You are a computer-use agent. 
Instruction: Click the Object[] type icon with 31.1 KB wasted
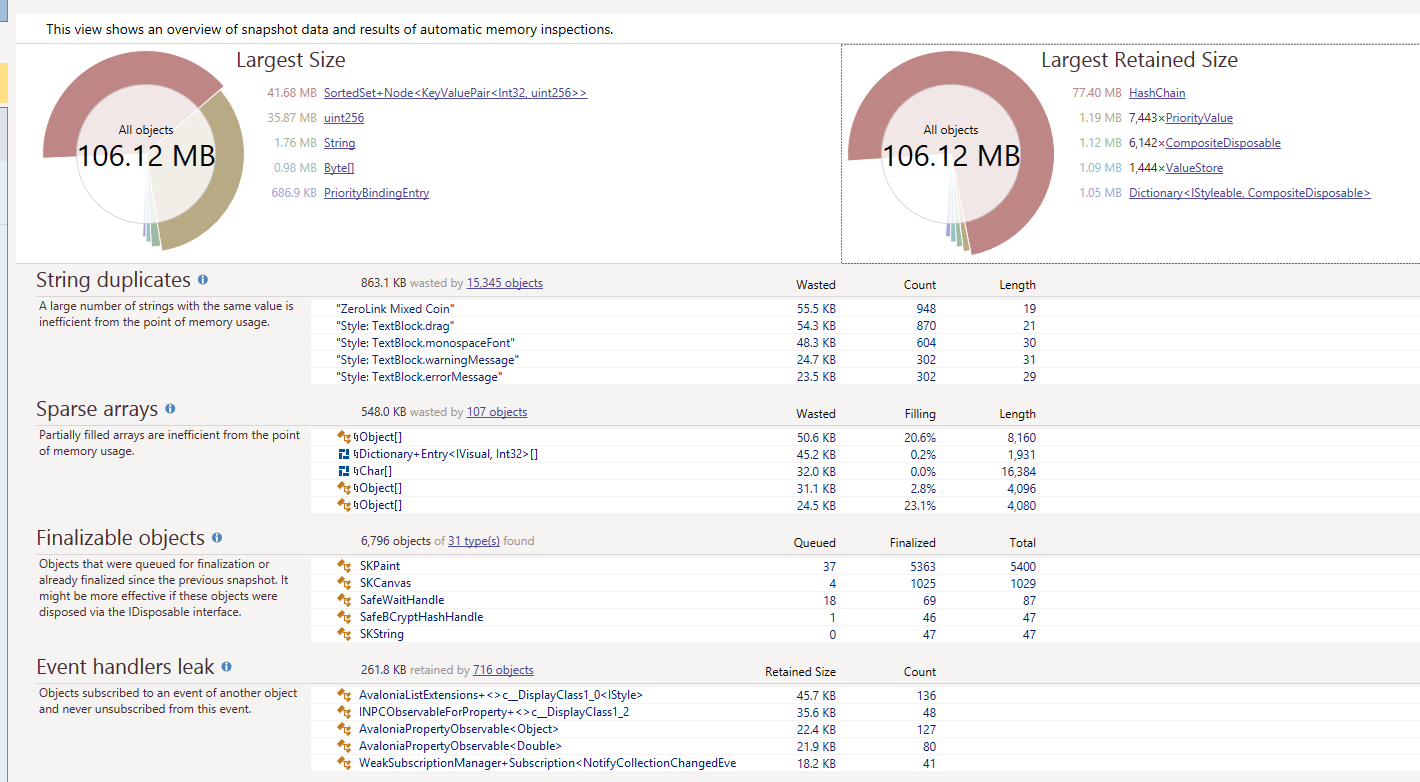click(344, 488)
